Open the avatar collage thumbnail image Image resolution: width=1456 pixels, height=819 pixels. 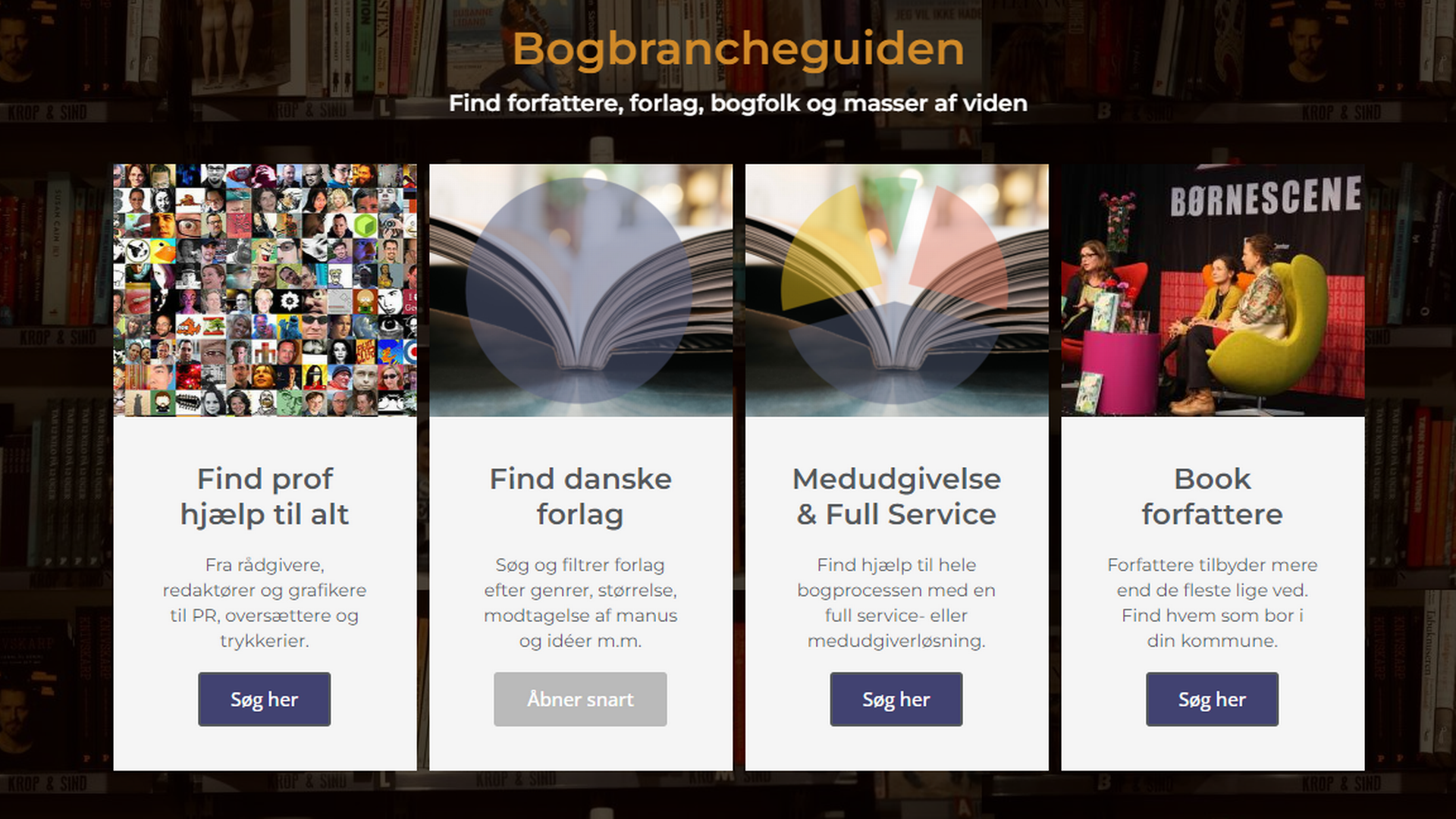click(265, 290)
